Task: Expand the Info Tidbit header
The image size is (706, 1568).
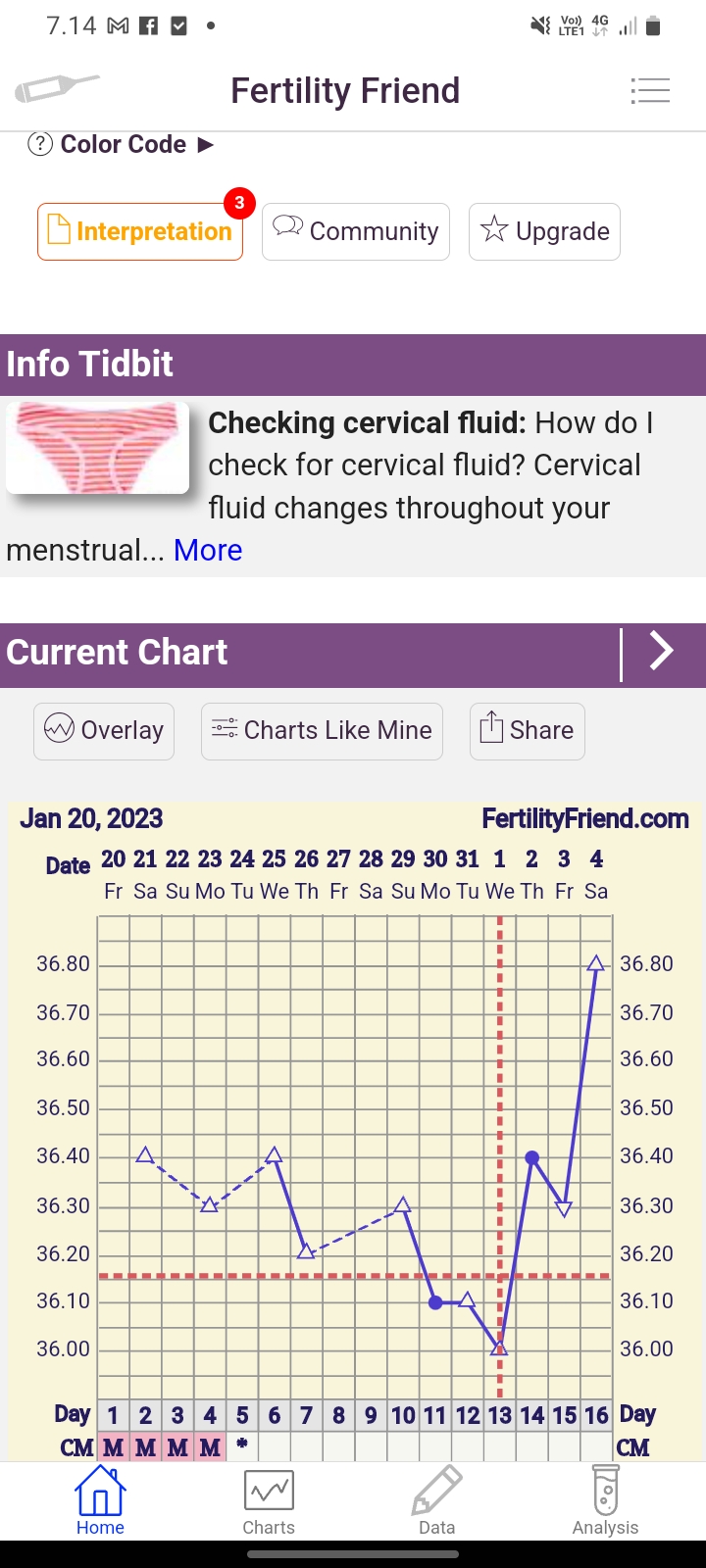Action: (353, 365)
